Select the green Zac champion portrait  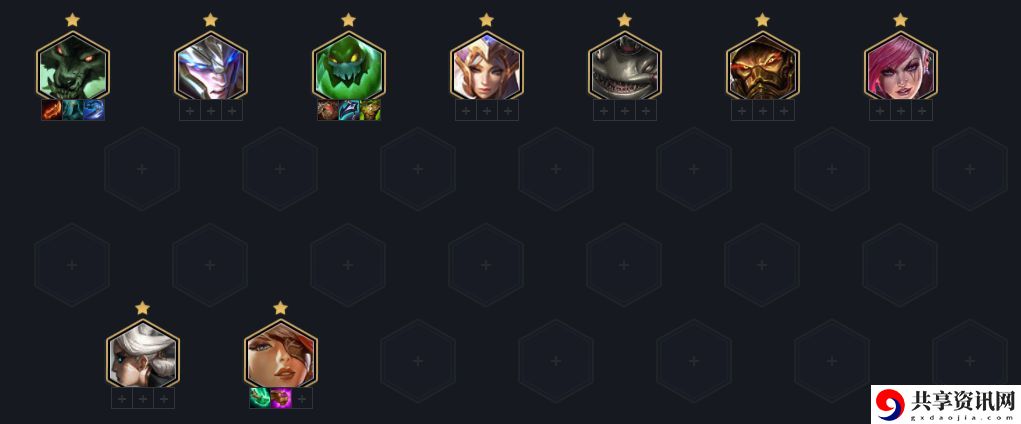tap(348, 67)
